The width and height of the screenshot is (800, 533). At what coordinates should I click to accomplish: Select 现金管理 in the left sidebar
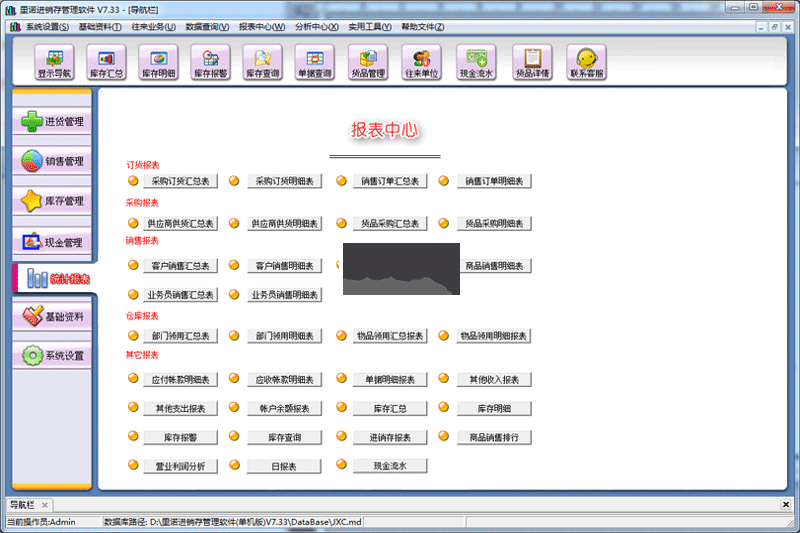pos(52,242)
